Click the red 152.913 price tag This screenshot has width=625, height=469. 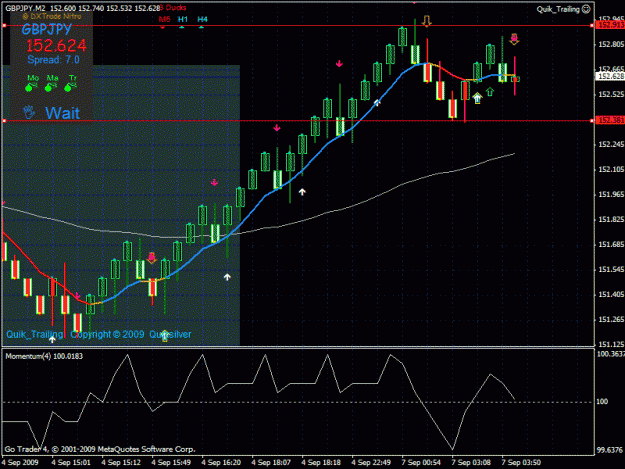click(x=610, y=25)
